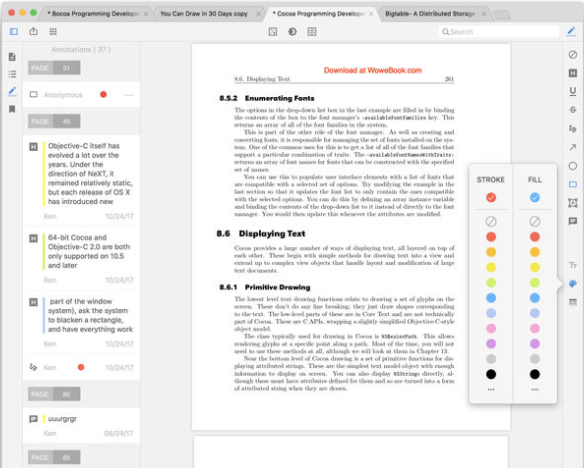This screenshot has width=584, height=468.
Task: Select highlight 'part of the window system'
Action: click(81, 322)
